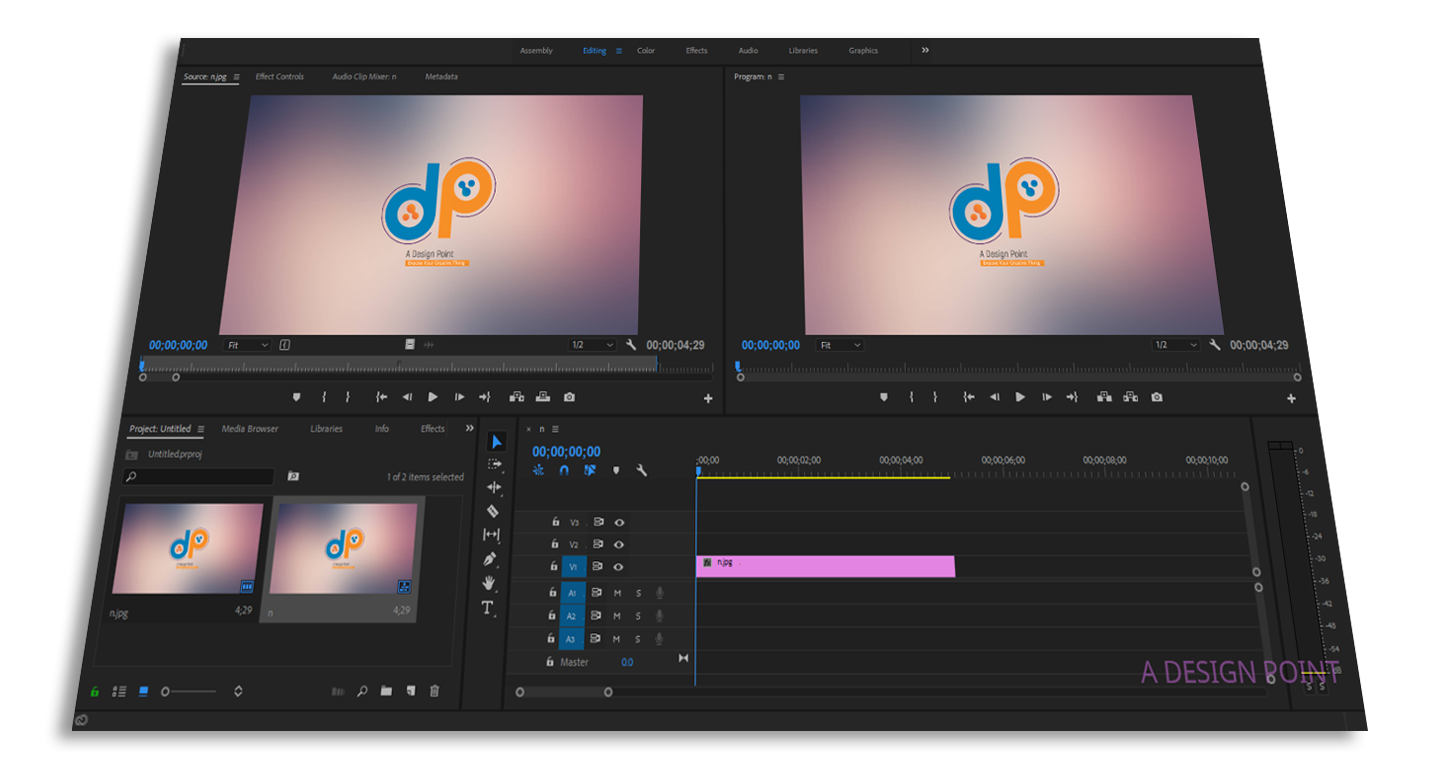This screenshot has width=1440, height=770.
Task: Open Effect Controls tab
Action: click(280, 77)
